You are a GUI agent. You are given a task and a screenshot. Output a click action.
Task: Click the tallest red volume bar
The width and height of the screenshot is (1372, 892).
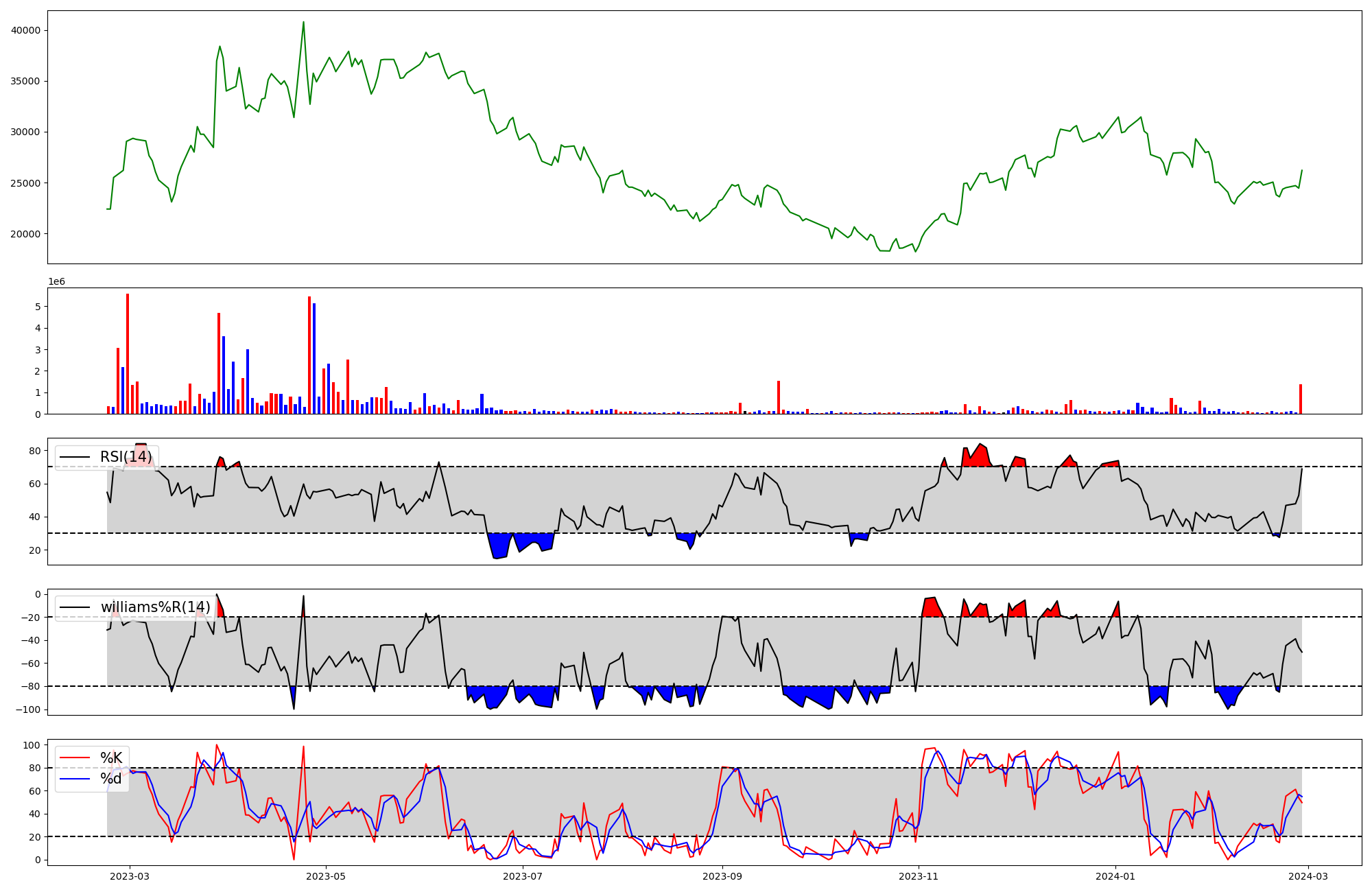click(x=128, y=353)
